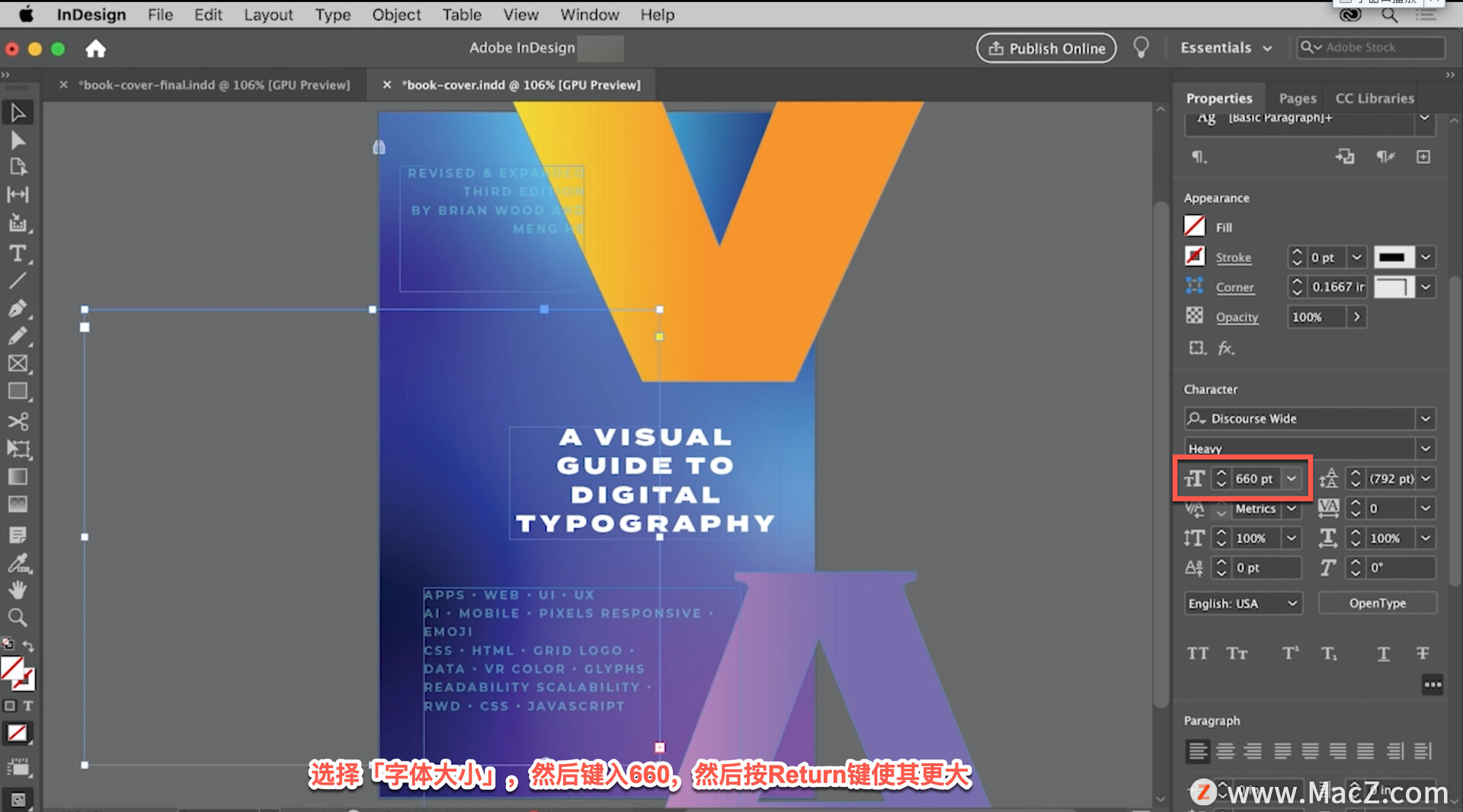Click the Stroke color swatch in Appearance
Image resolution: width=1463 pixels, height=812 pixels.
(x=1195, y=257)
